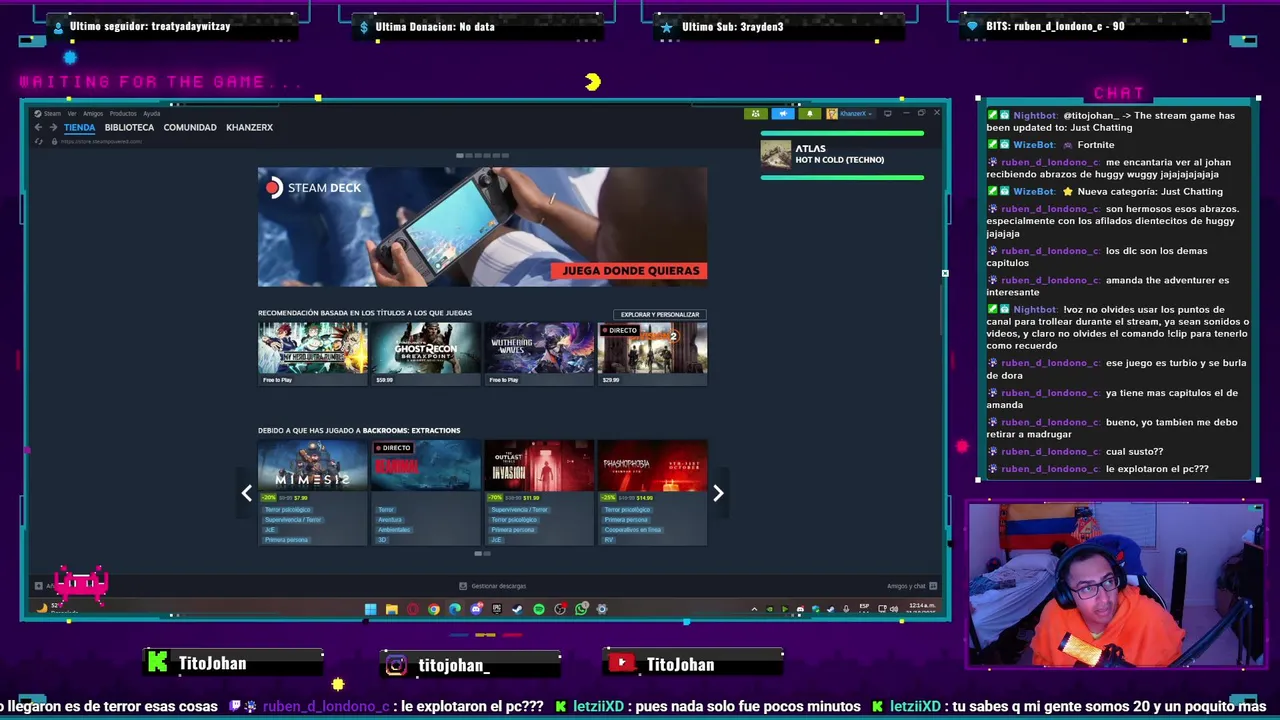Open the Steam Deck banner

click(x=482, y=227)
